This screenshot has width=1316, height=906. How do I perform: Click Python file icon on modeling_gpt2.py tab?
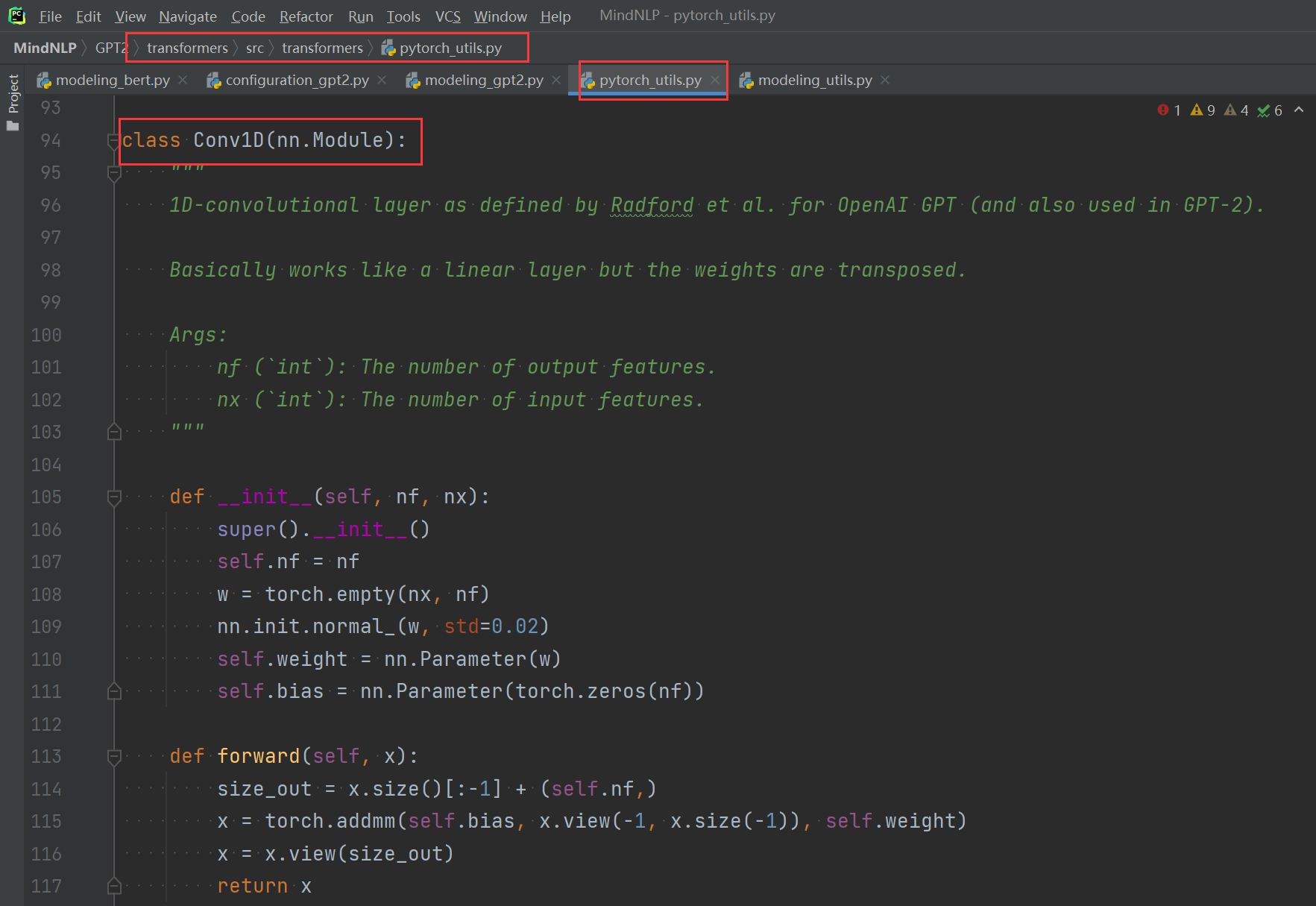[413, 81]
